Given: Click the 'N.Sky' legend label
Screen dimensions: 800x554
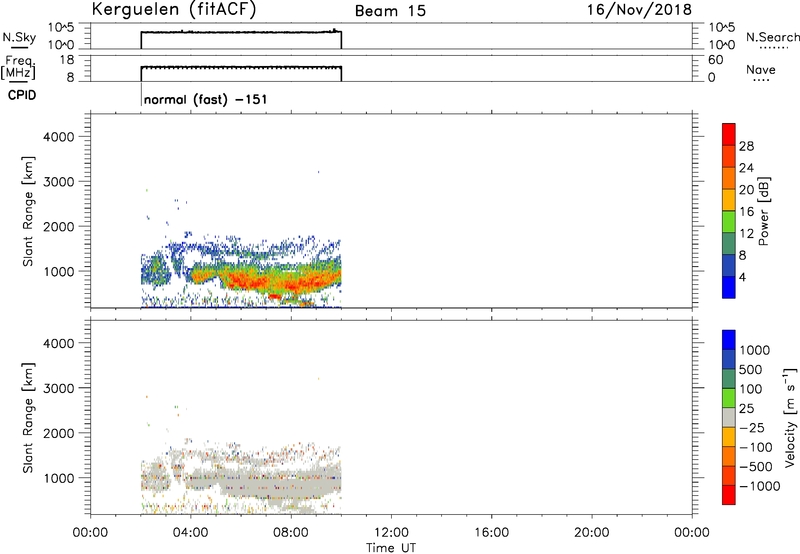Looking at the screenshot, I should tap(19, 37).
